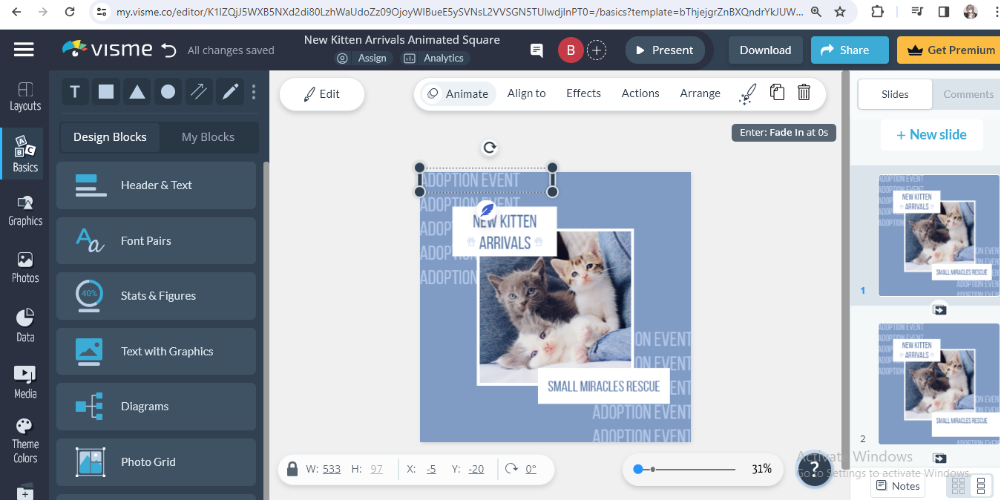Open the Actions menu
Viewport: 1000px width, 500px height.
(x=640, y=93)
